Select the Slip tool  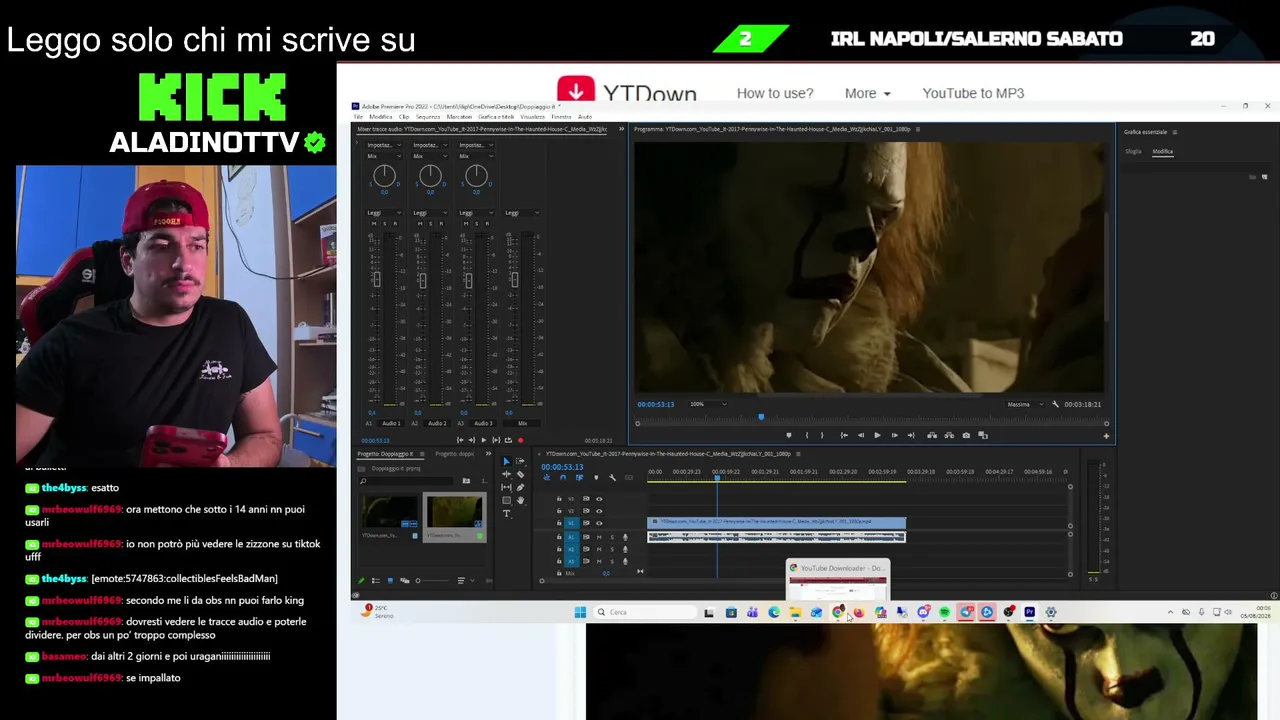pyautogui.click(x=506, y=488)
